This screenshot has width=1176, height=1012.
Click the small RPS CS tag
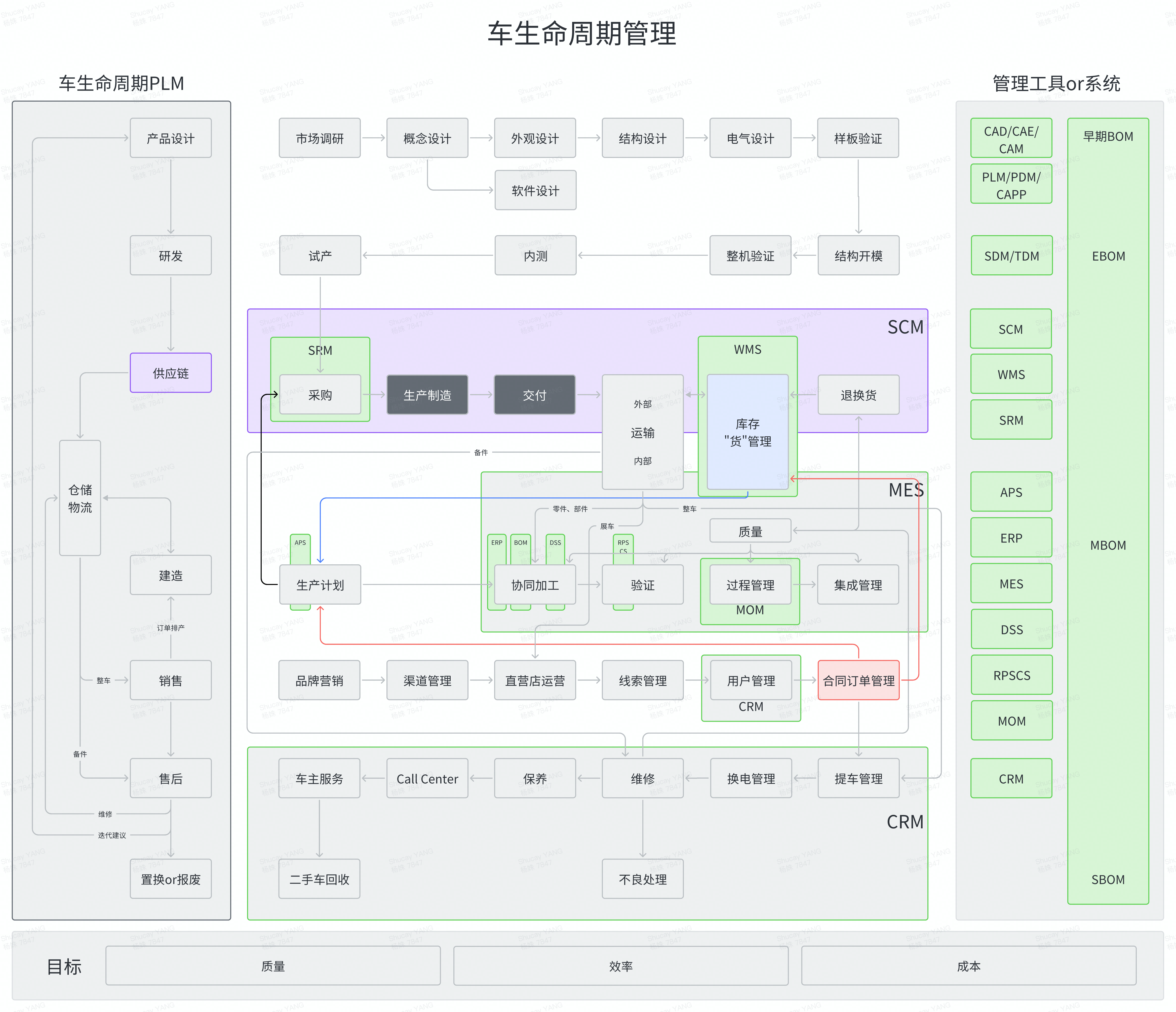(x=623, y=545)
